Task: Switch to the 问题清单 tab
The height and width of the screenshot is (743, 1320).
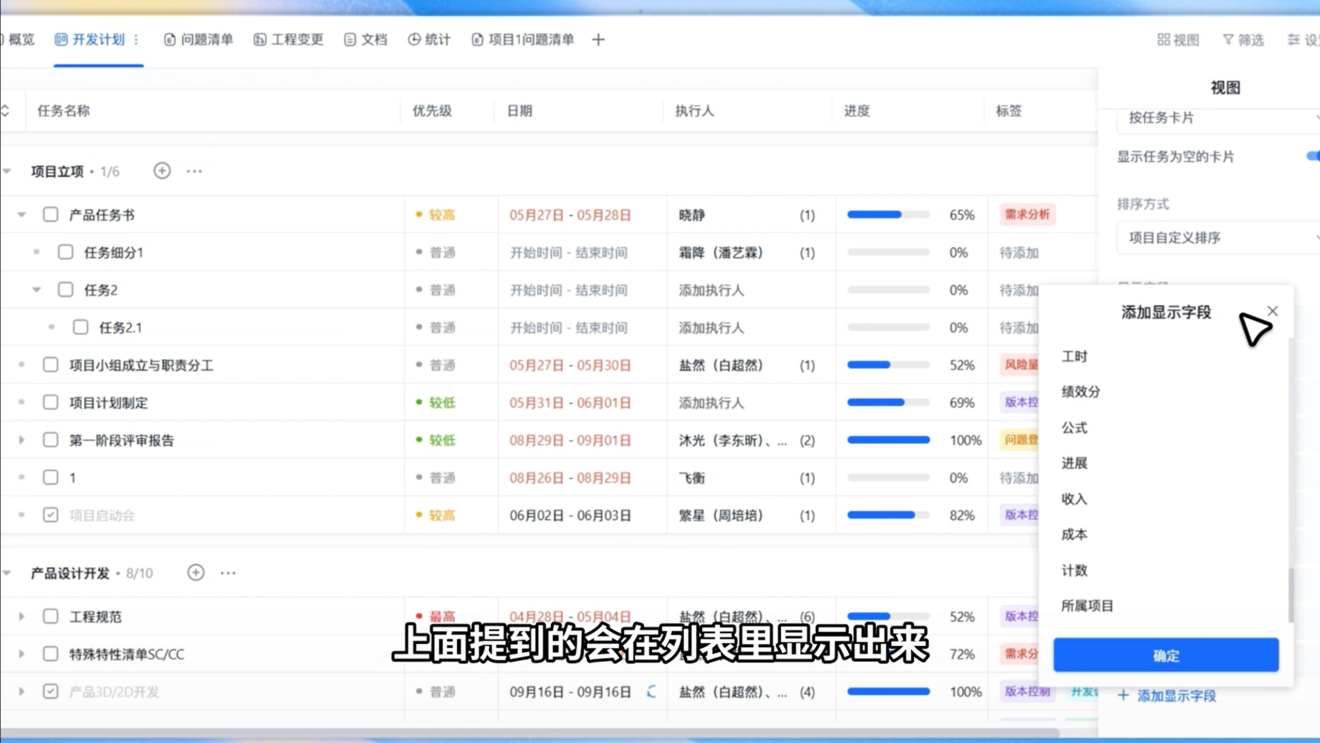Action: coord(198,40)
